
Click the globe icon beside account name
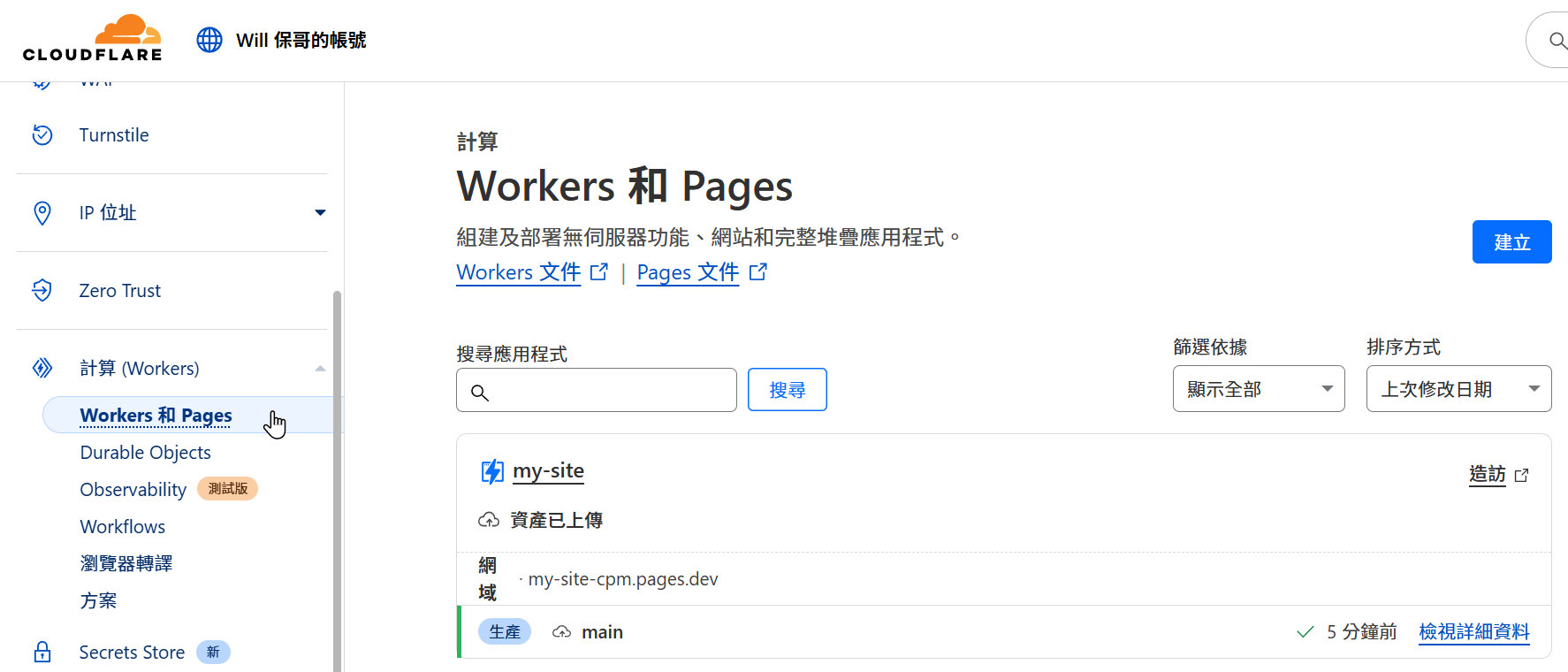coord(209,40)
